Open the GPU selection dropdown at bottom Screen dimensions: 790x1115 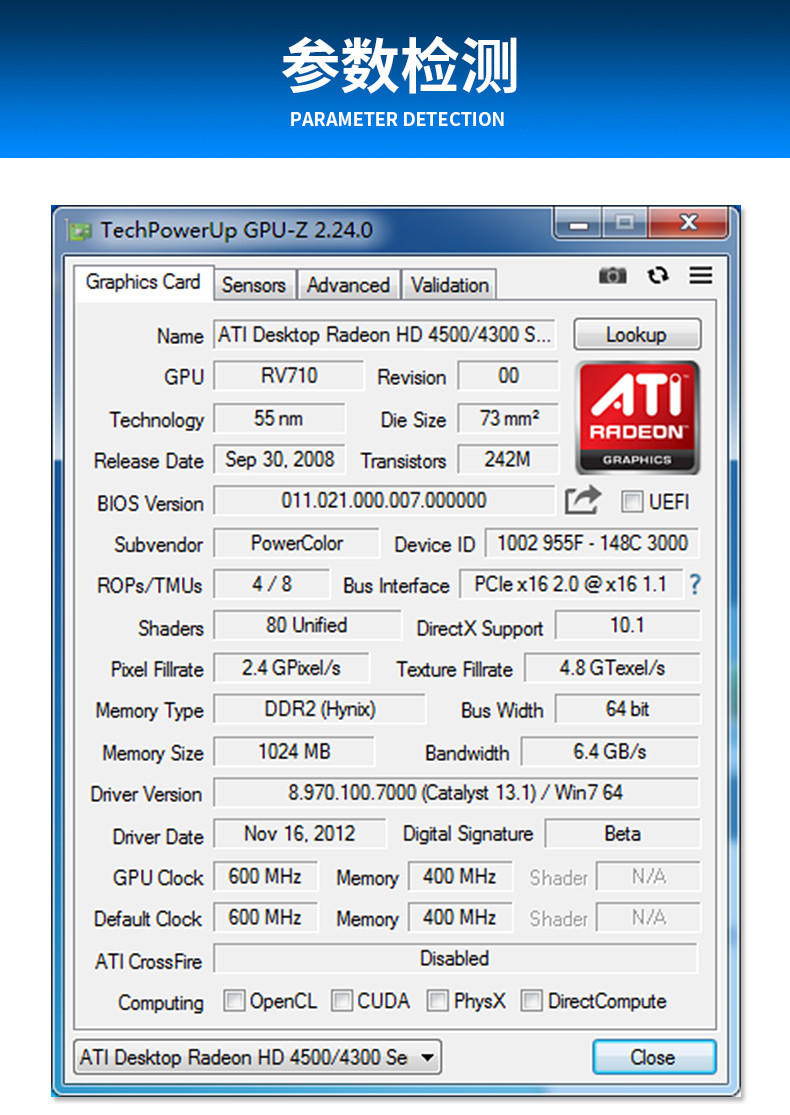pyautogui.click(x=257, y=1057)
